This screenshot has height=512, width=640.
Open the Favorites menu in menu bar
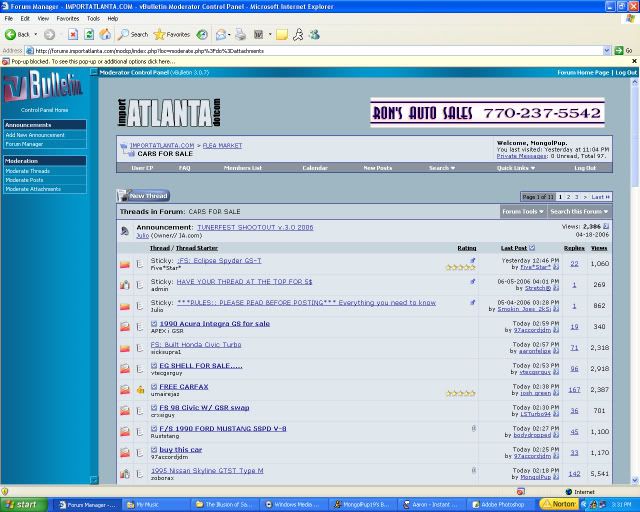click(x=67, y=18)
